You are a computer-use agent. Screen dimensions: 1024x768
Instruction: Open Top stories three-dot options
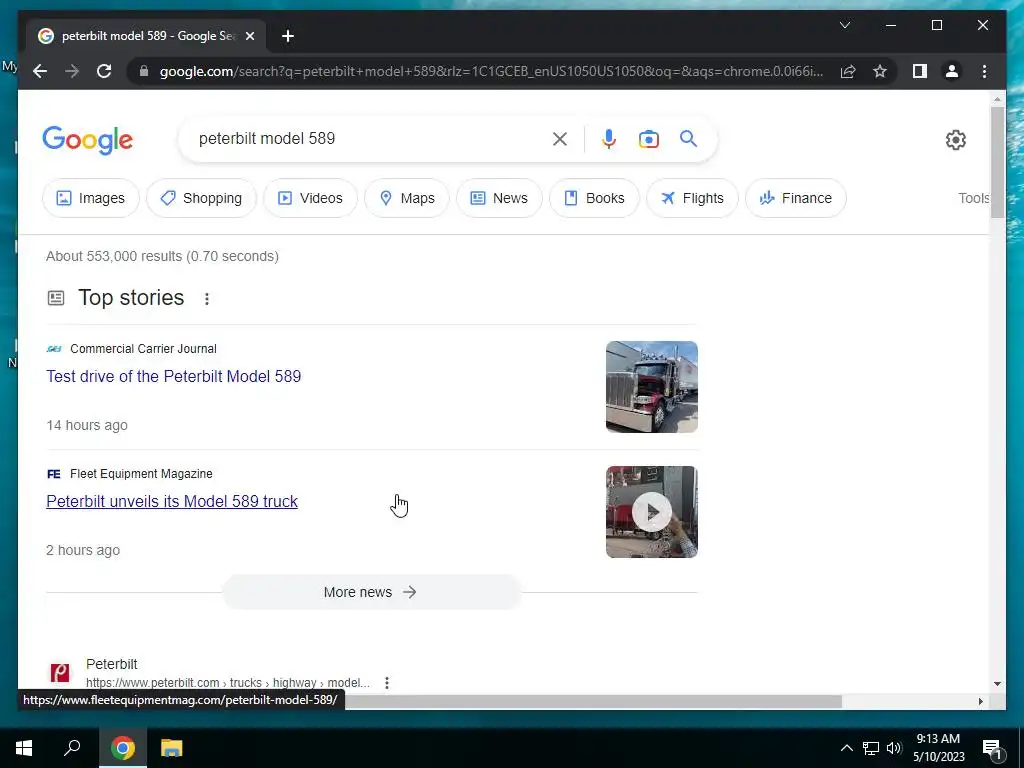point(206,298)
